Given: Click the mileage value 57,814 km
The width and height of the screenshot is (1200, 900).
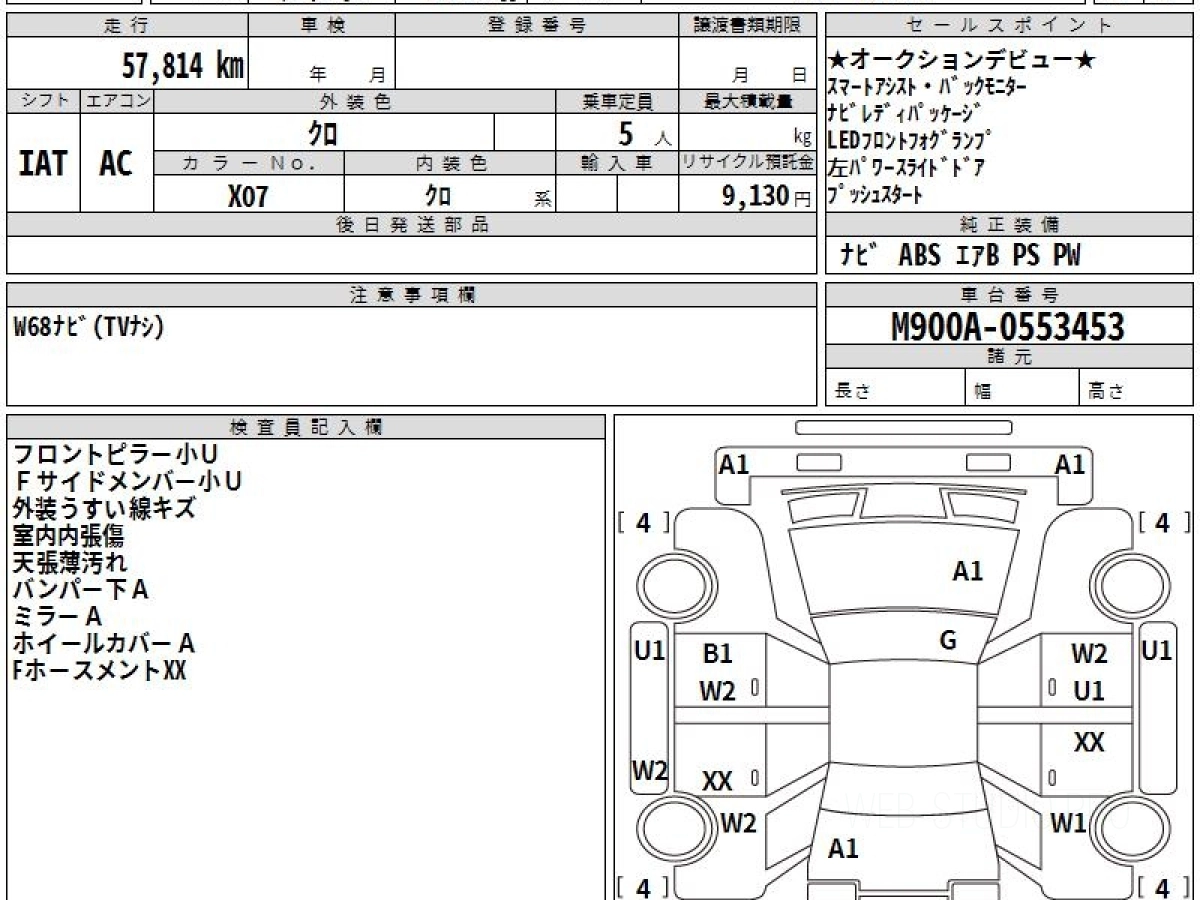Looking at the screenshot, I should pyautogui.click(x=183, y=66).
